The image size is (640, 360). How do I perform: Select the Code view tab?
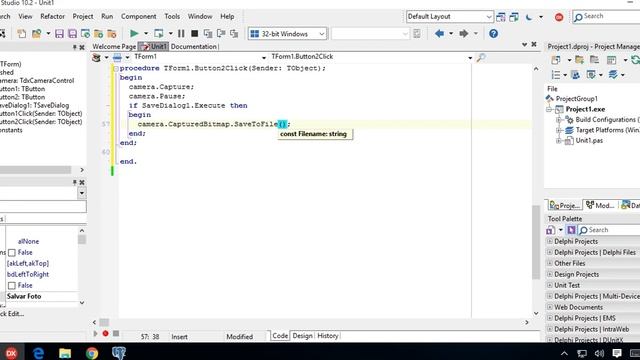(280, 336)
